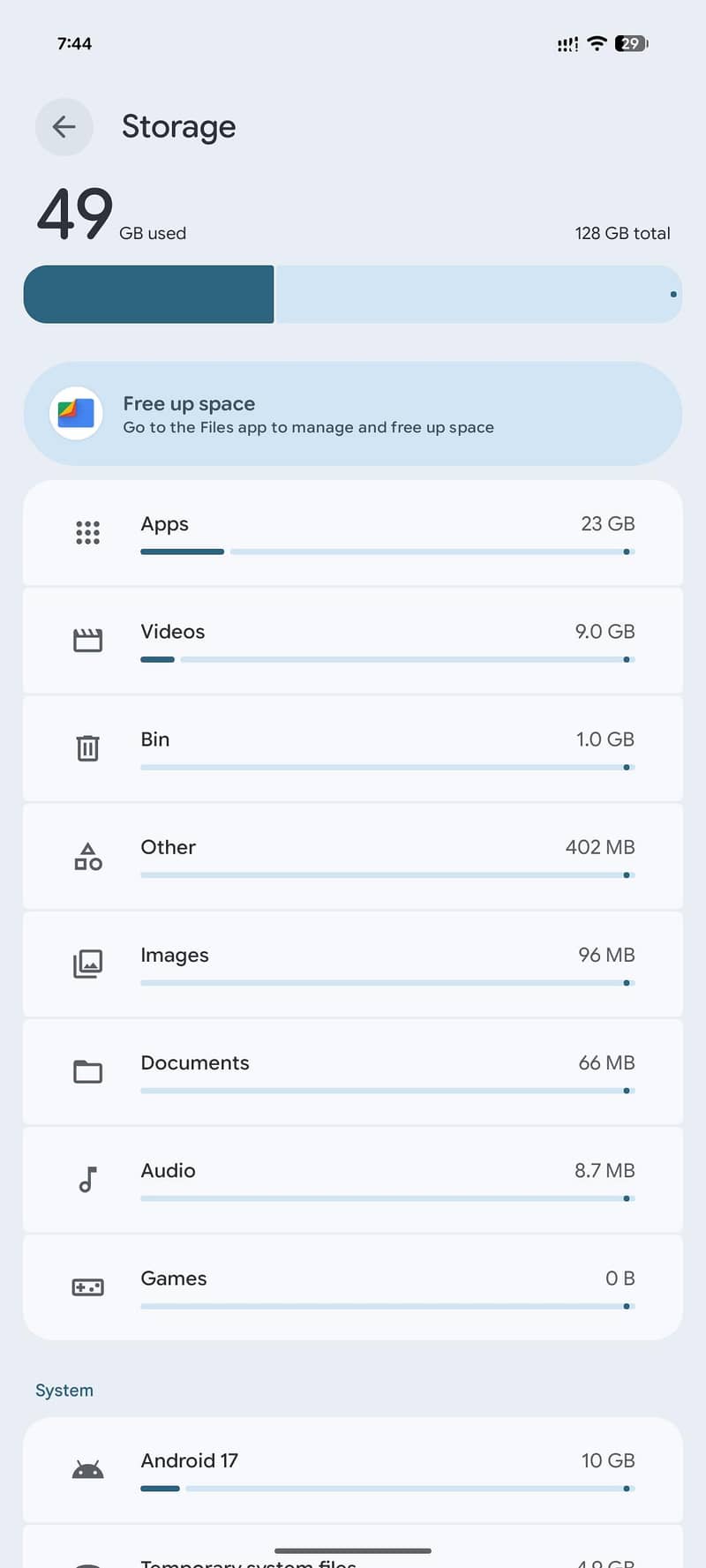Screen dimensions: 706x1568
Task: Tap the 9.0 GB Videos size
Action: click(x=605, y=632)
